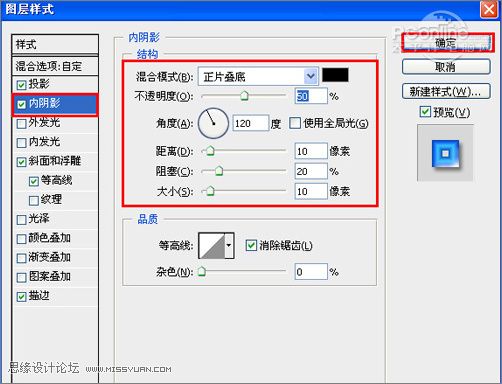Open the 光泽 settings by its label

click(39, 218)
